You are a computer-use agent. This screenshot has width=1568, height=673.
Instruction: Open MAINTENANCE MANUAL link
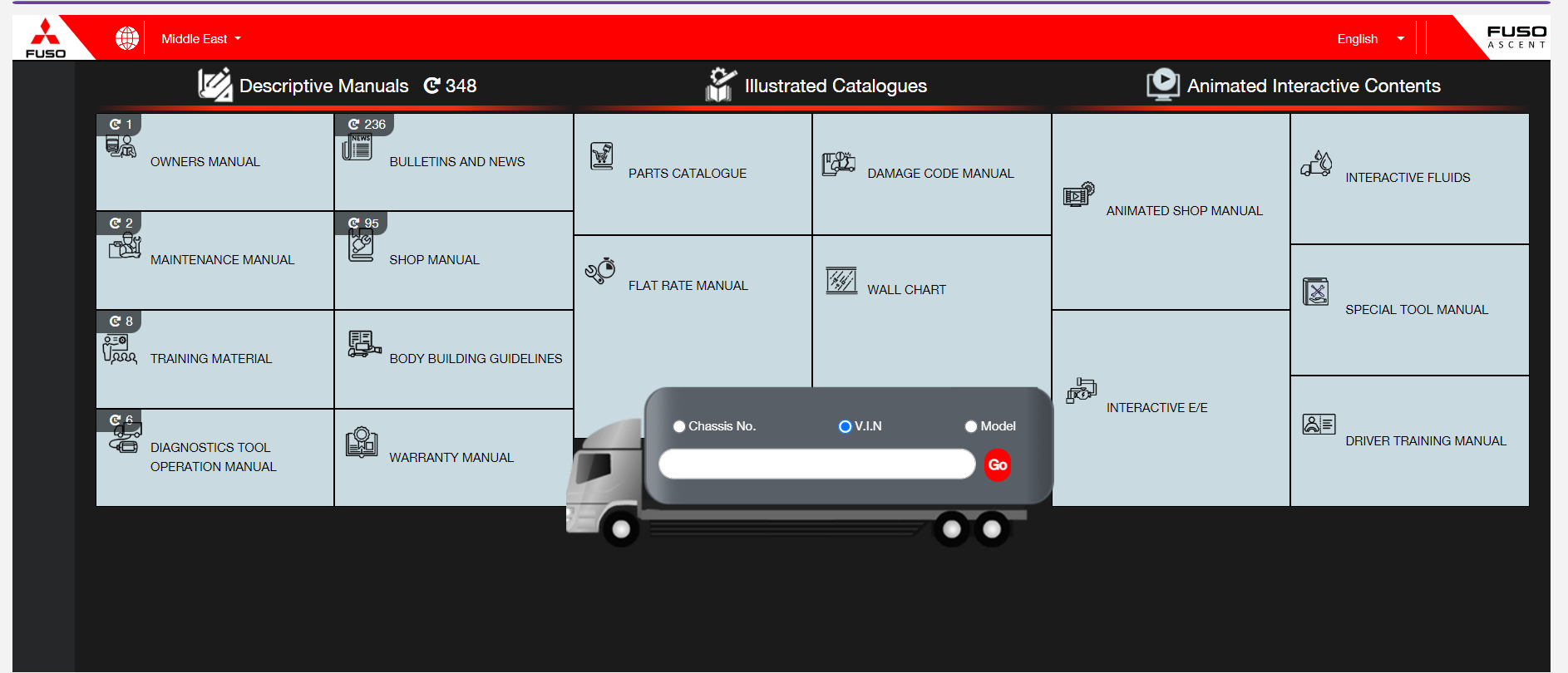[x=222, y=260]
